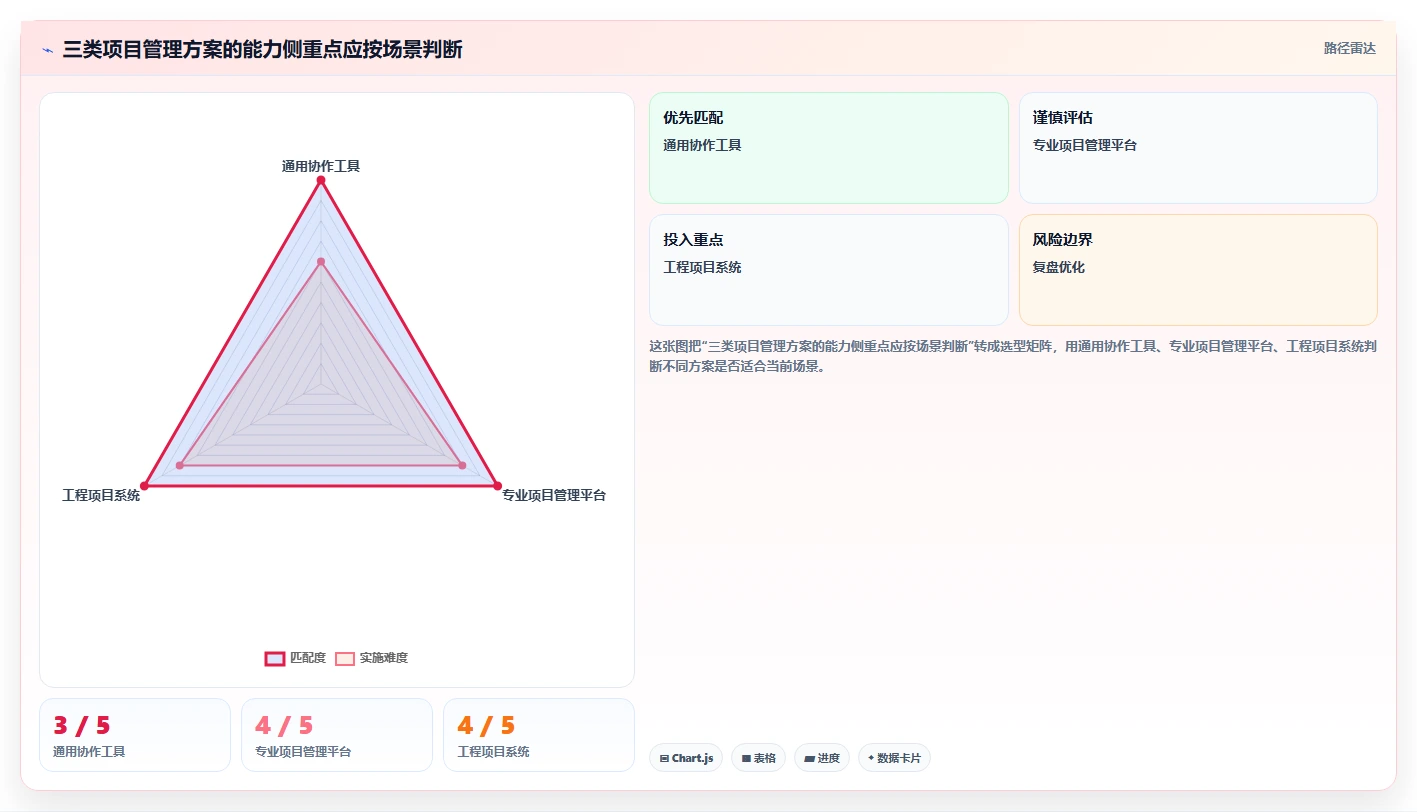The height and width of the screenshot is (812, 1417).
Task: Click 工程项目系统 text in 投入重点 card
Action: click(x=703, y=267)
